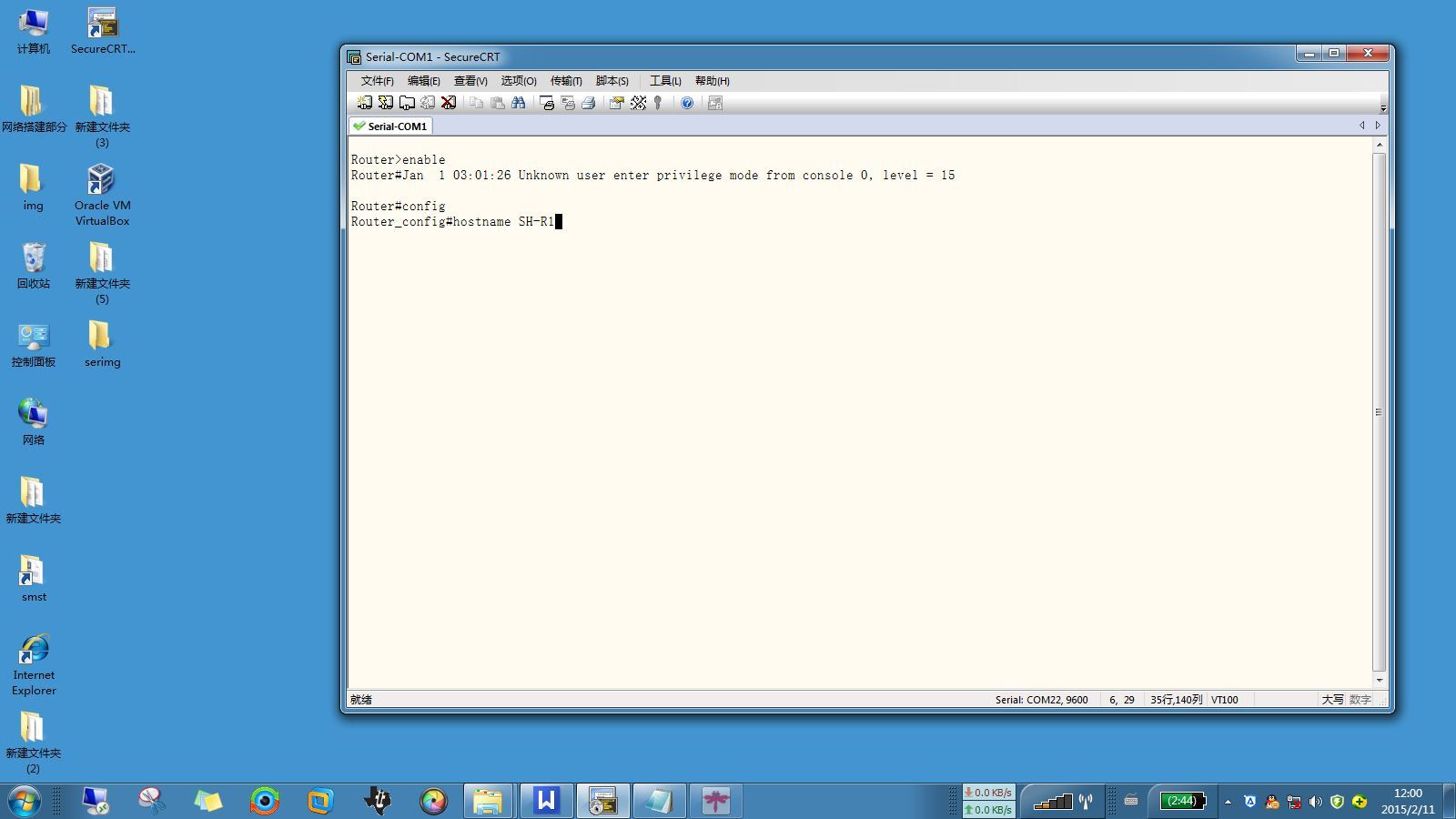Viewport: 1456px width, 819px height.
Task: Open the 传输(T) menu
Action: point(565,81)
